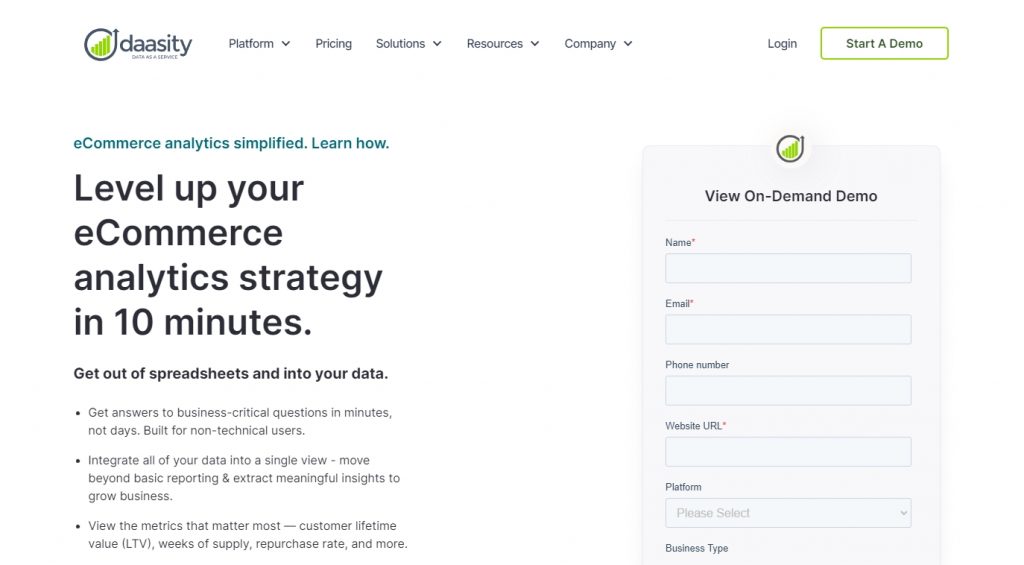Click the round logo badge above demo form
Screen dimensions: 1024x565
pos(790,148)
